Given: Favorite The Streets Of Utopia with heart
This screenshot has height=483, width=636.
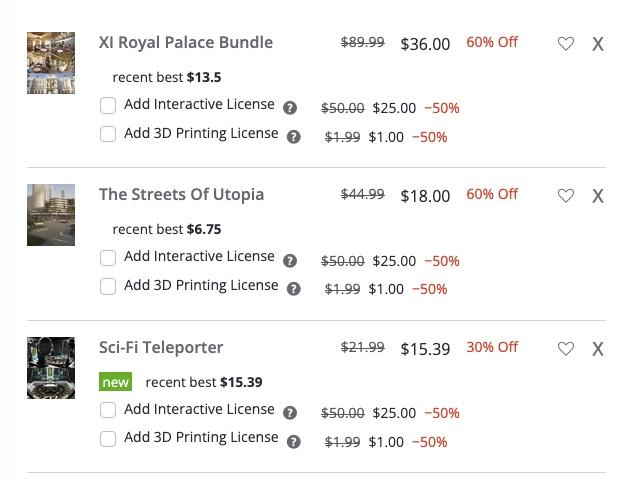Looking at the screenshot, I should (x=566, y=196).
